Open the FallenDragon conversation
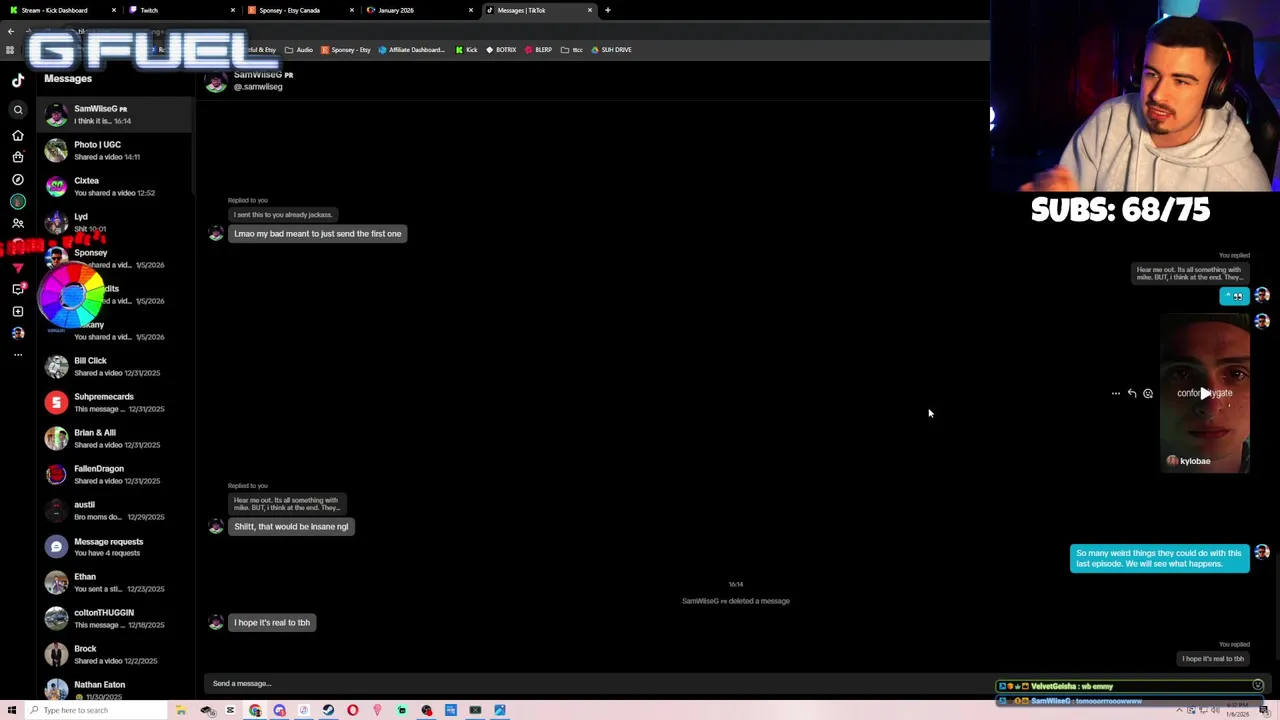Viewport: 1280px width, 720px height. pos(115,475)
